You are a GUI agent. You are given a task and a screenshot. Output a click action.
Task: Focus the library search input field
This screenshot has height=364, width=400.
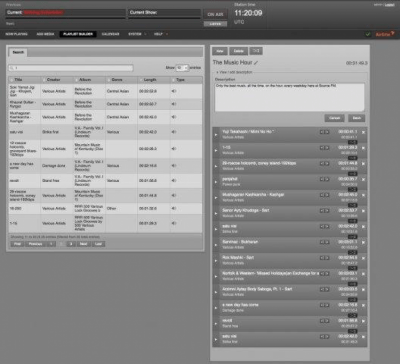click(x=71, y=68)
